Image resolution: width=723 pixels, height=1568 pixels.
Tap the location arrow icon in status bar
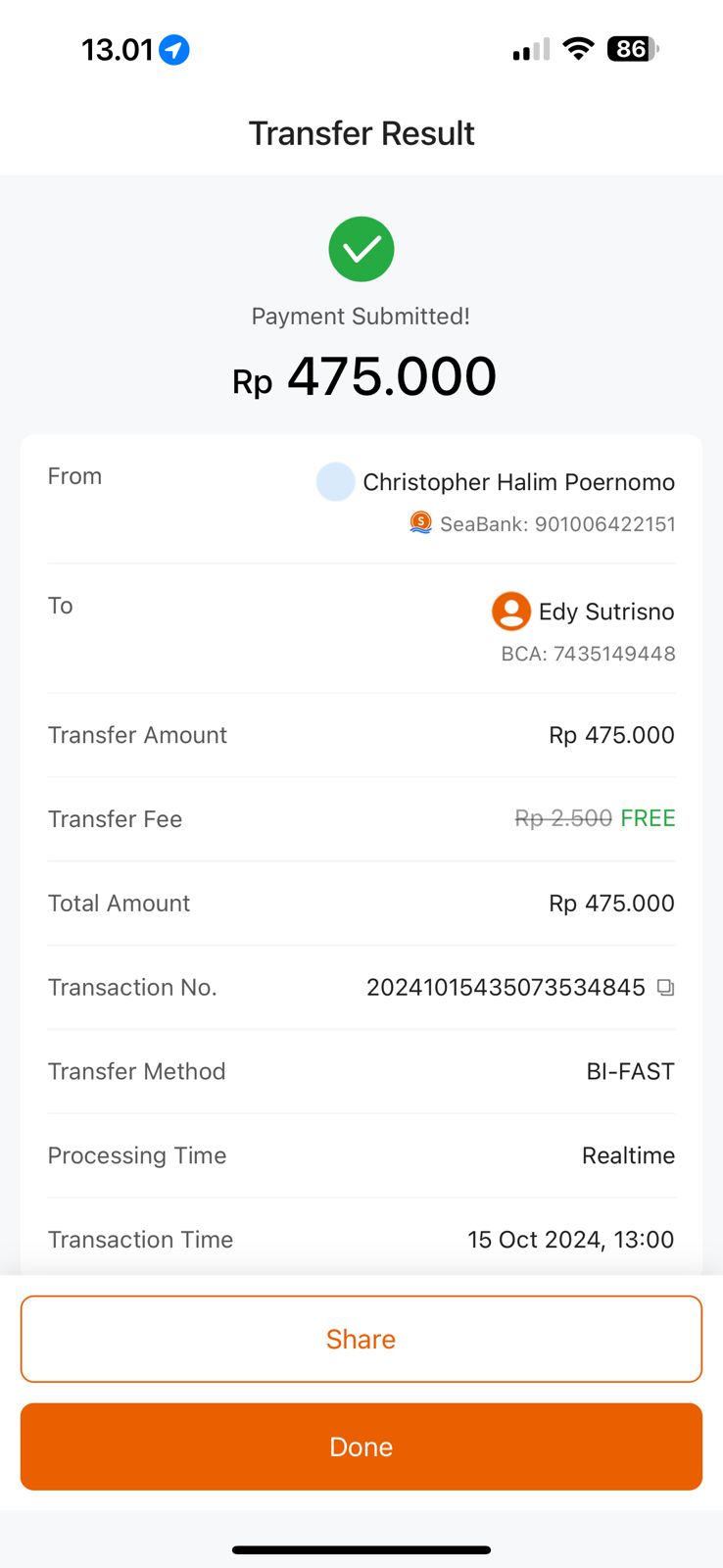[174, 49]
